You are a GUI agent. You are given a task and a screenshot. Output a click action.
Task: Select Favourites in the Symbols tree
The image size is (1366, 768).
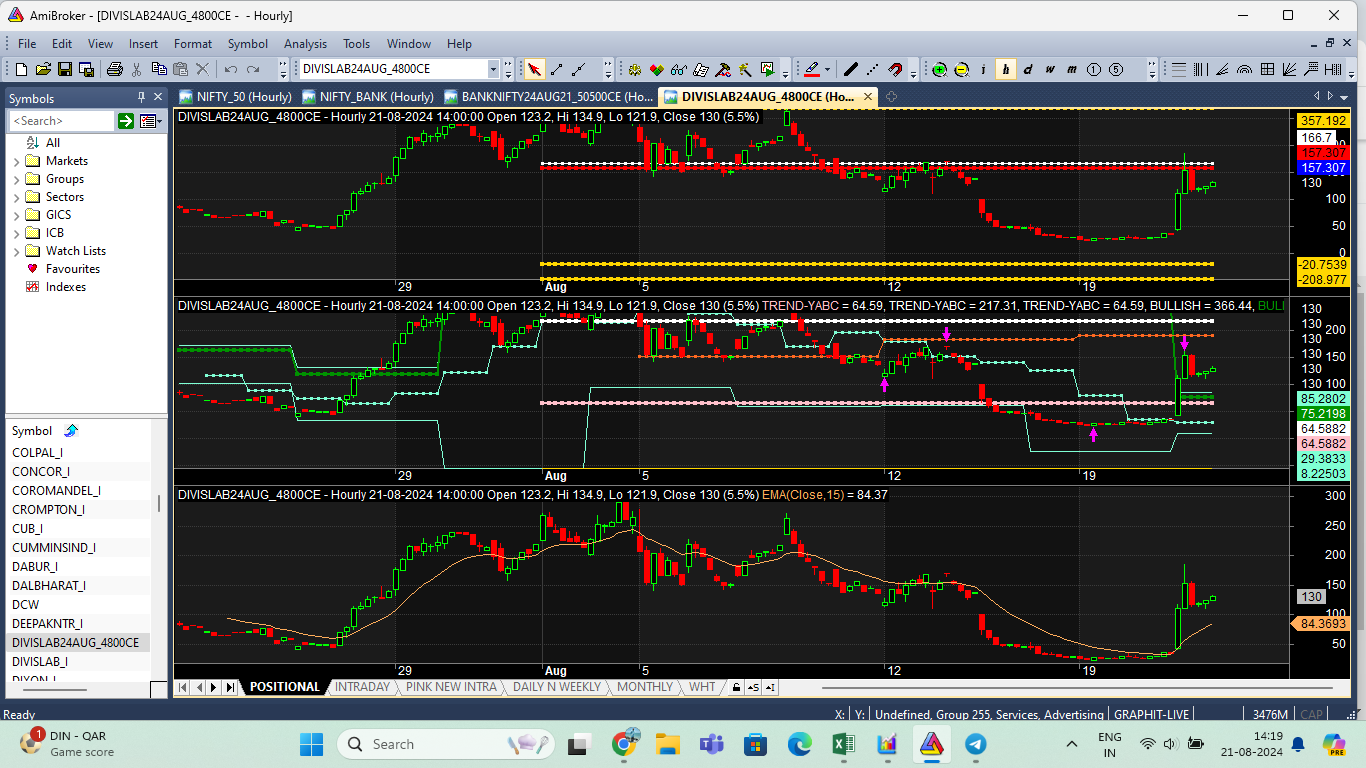(x=73, y=269)
